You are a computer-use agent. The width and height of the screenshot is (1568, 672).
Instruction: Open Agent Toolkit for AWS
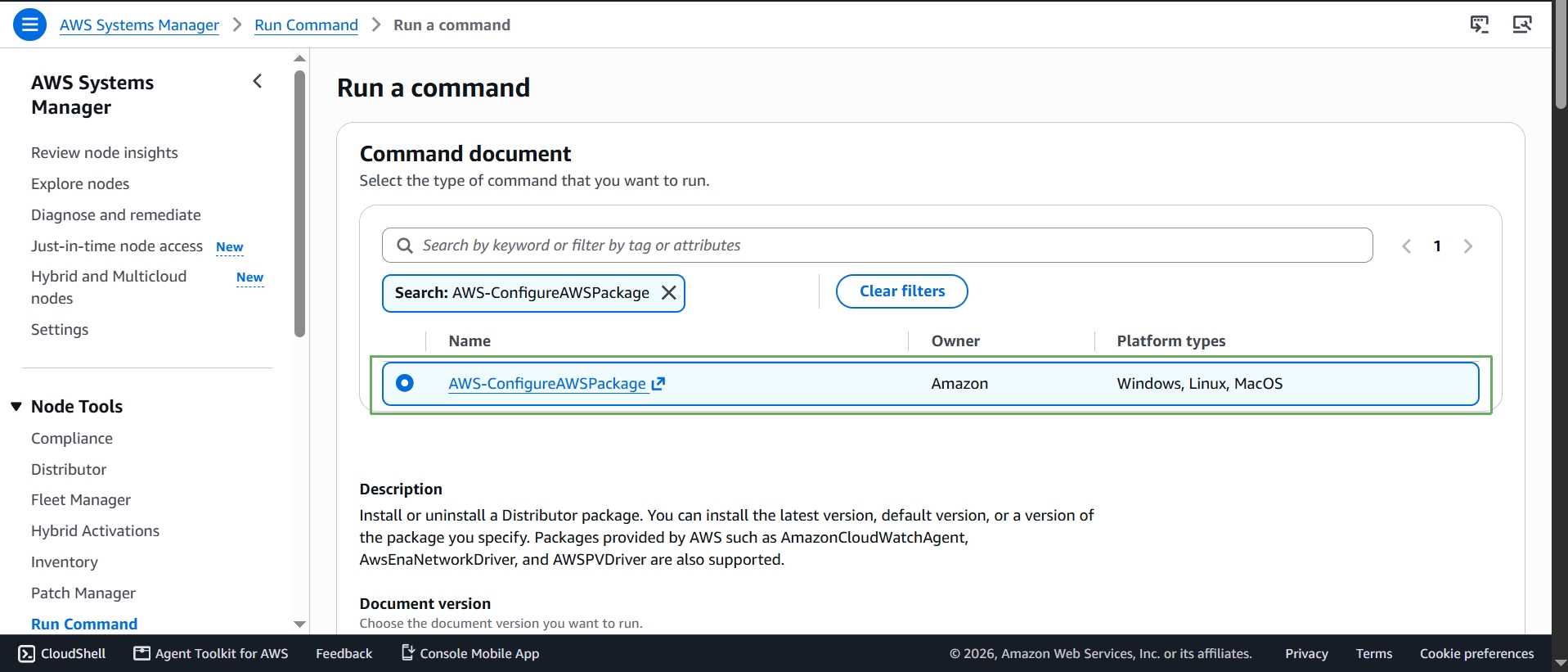(x=211, y=653)
